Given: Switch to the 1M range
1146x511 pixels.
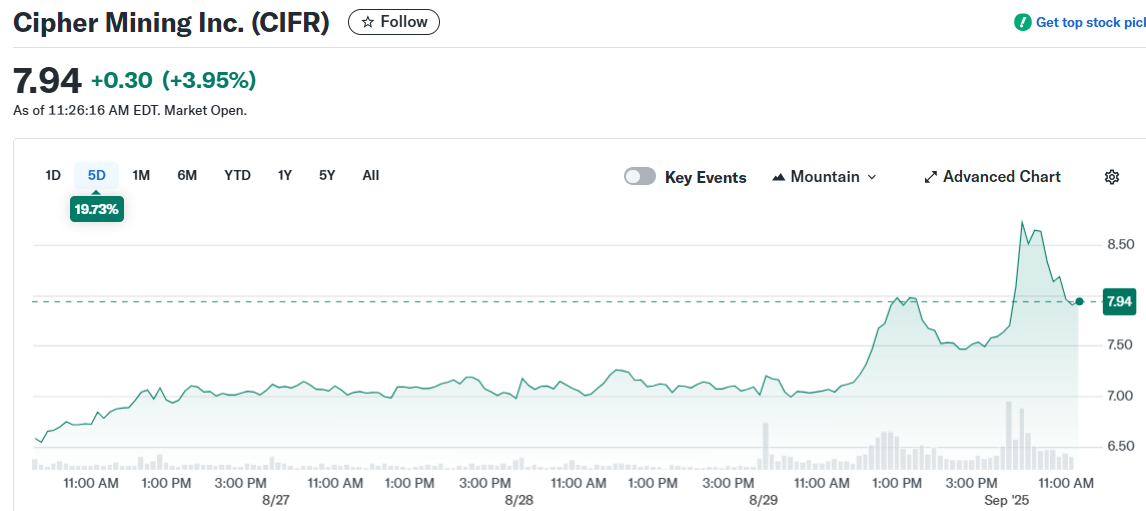Looking at the screenshot, I should point(141,175).
